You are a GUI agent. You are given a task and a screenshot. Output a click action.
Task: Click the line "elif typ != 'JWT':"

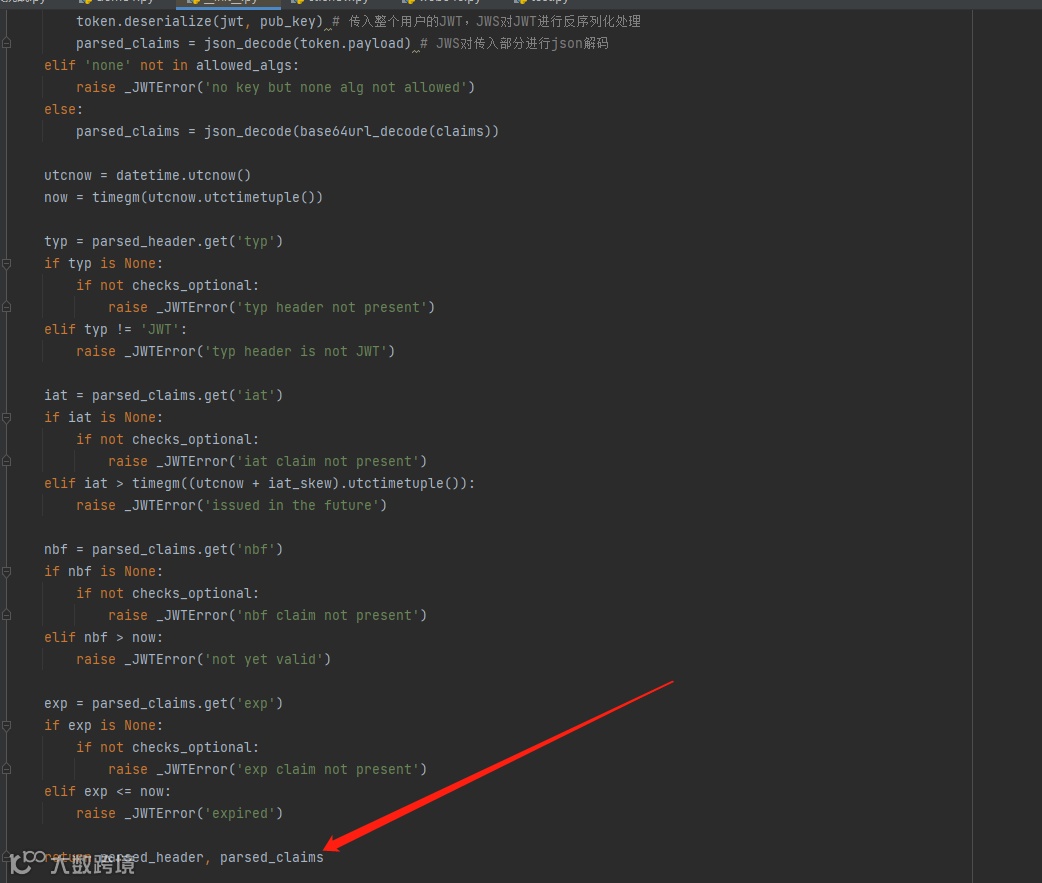tap(116, 329)
